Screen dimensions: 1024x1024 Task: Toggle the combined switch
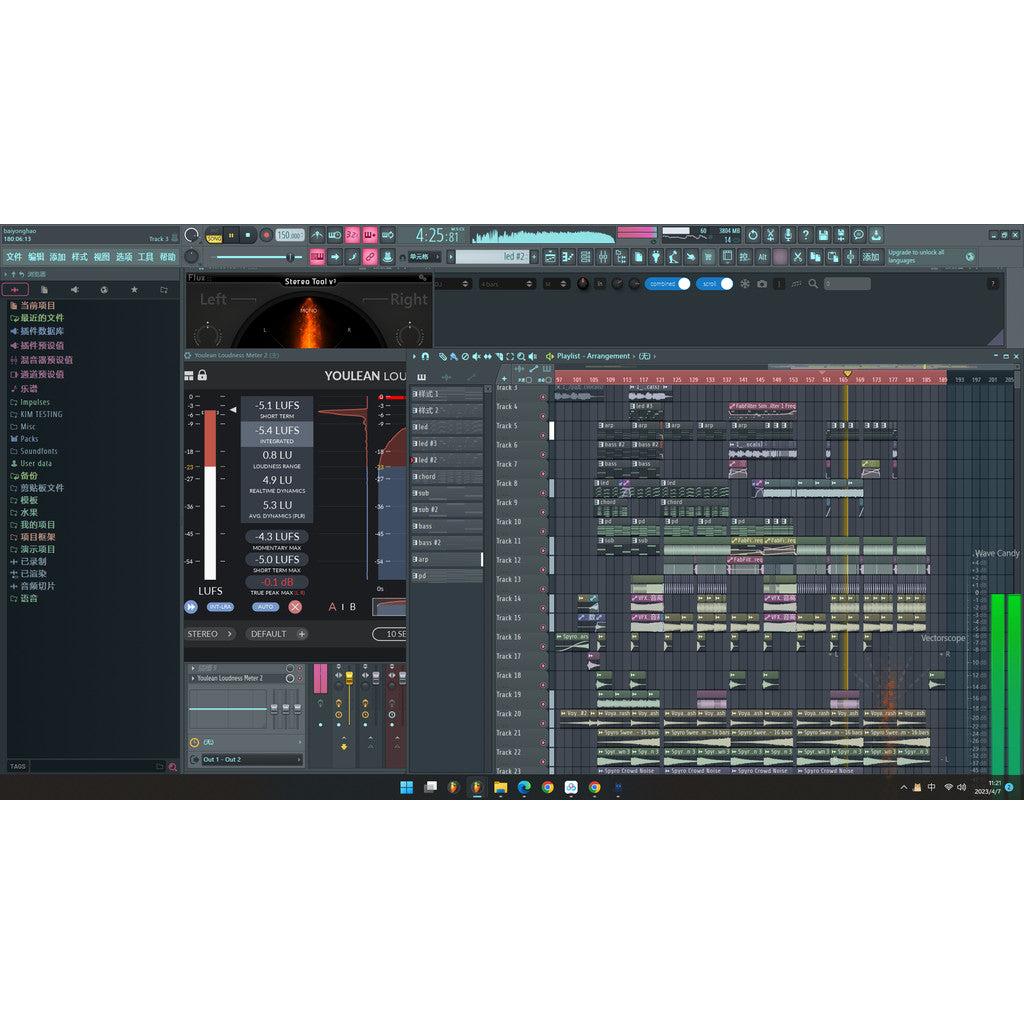click(x=667, y=284)
